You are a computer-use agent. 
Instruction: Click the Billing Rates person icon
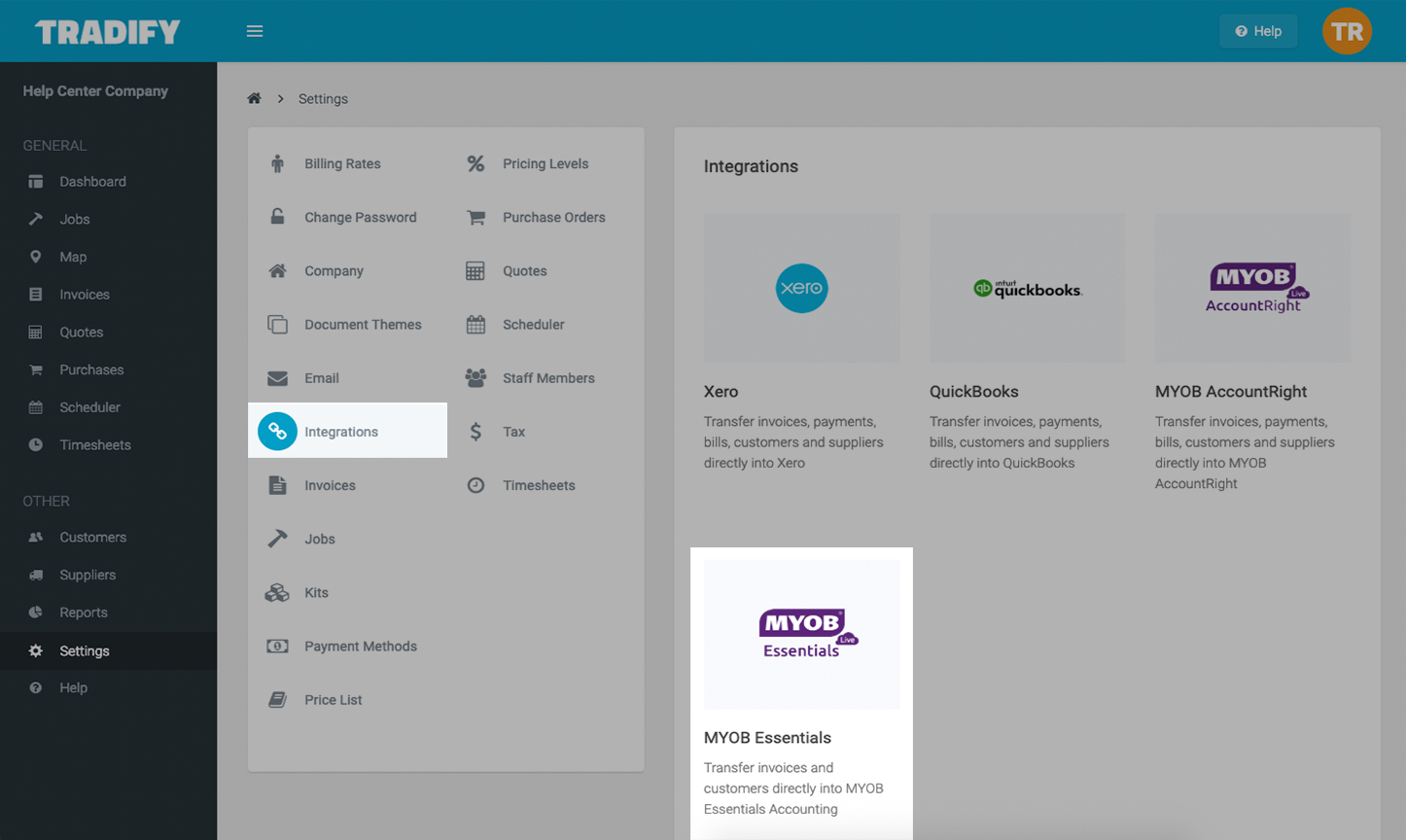[x=277, y=163]
